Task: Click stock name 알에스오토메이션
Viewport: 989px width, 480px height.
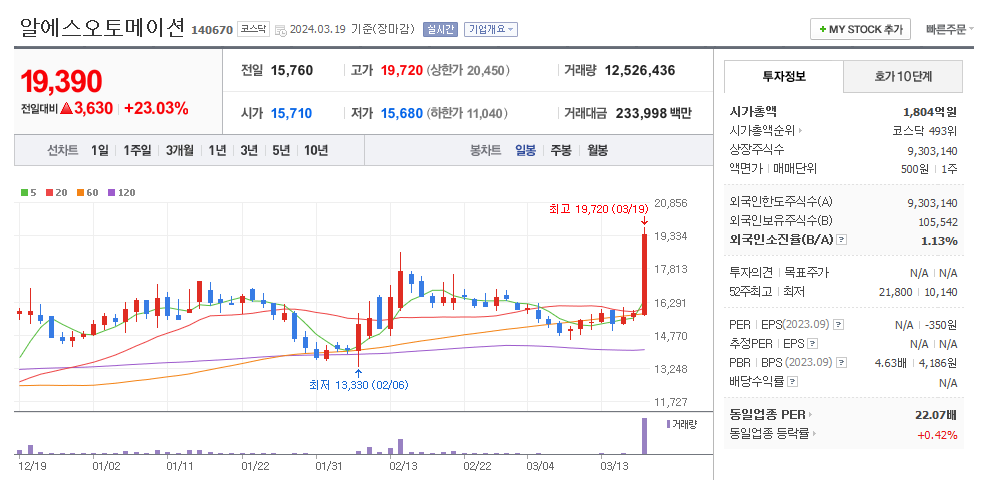Action: [x=103, y=27]
